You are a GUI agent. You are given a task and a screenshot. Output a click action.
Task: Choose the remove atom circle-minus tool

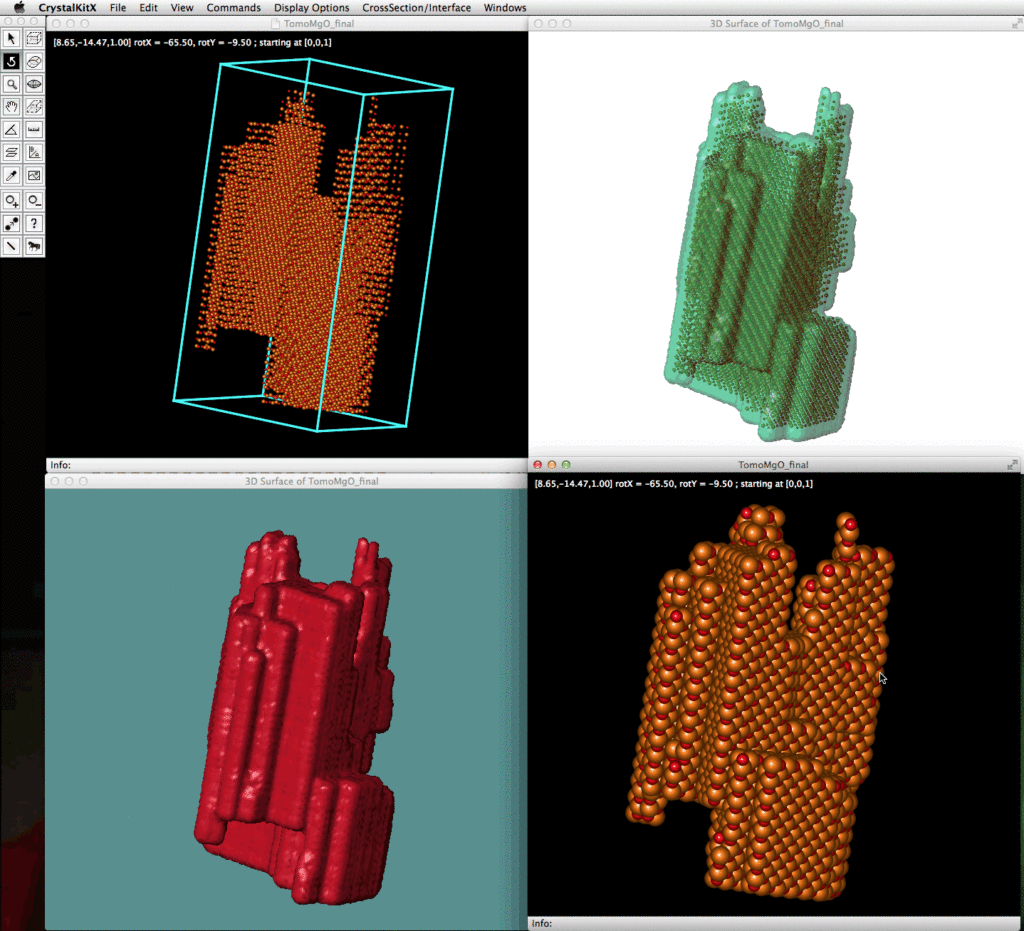34,200
